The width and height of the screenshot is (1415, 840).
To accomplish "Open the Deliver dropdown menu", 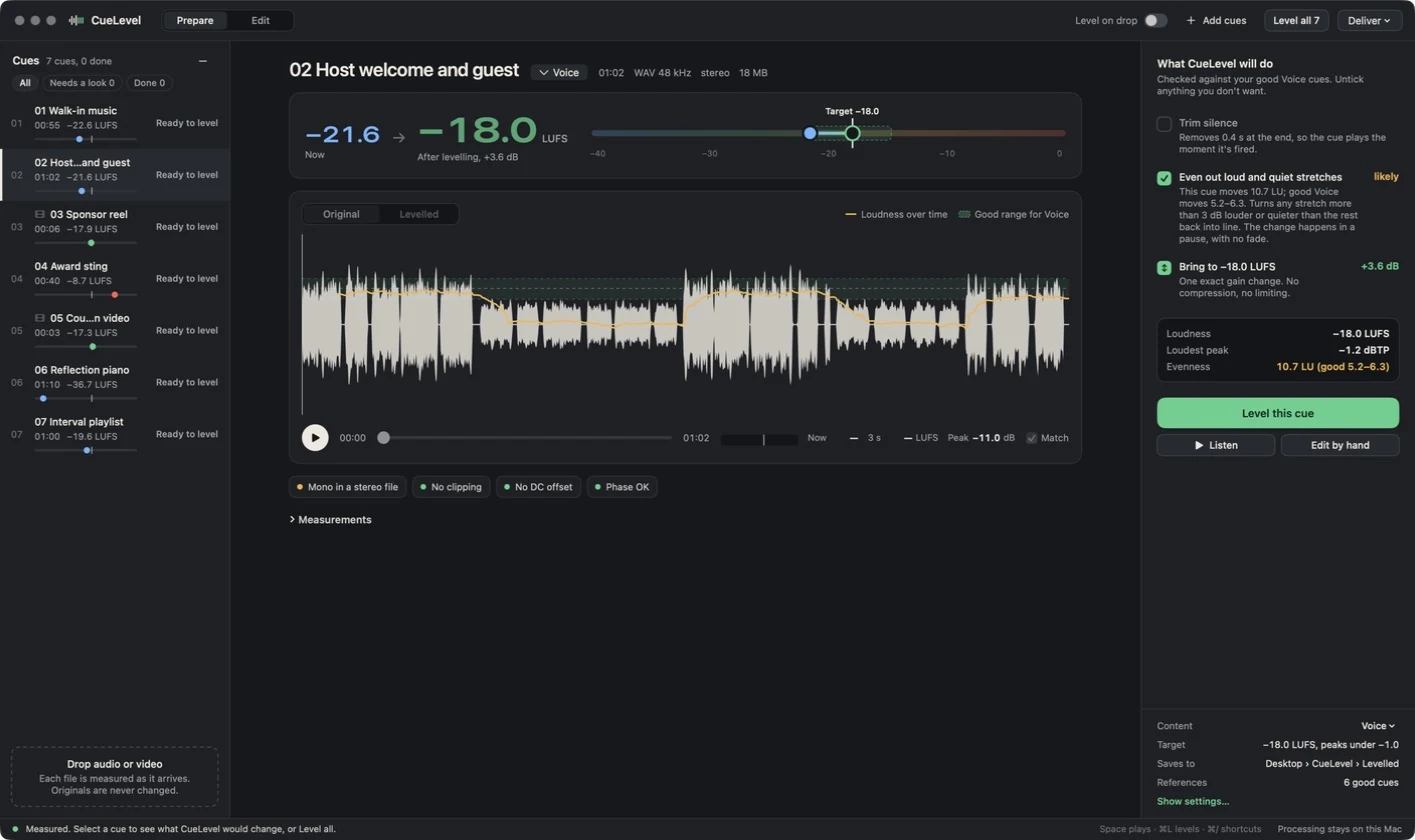I will (x=1369, y=20).
